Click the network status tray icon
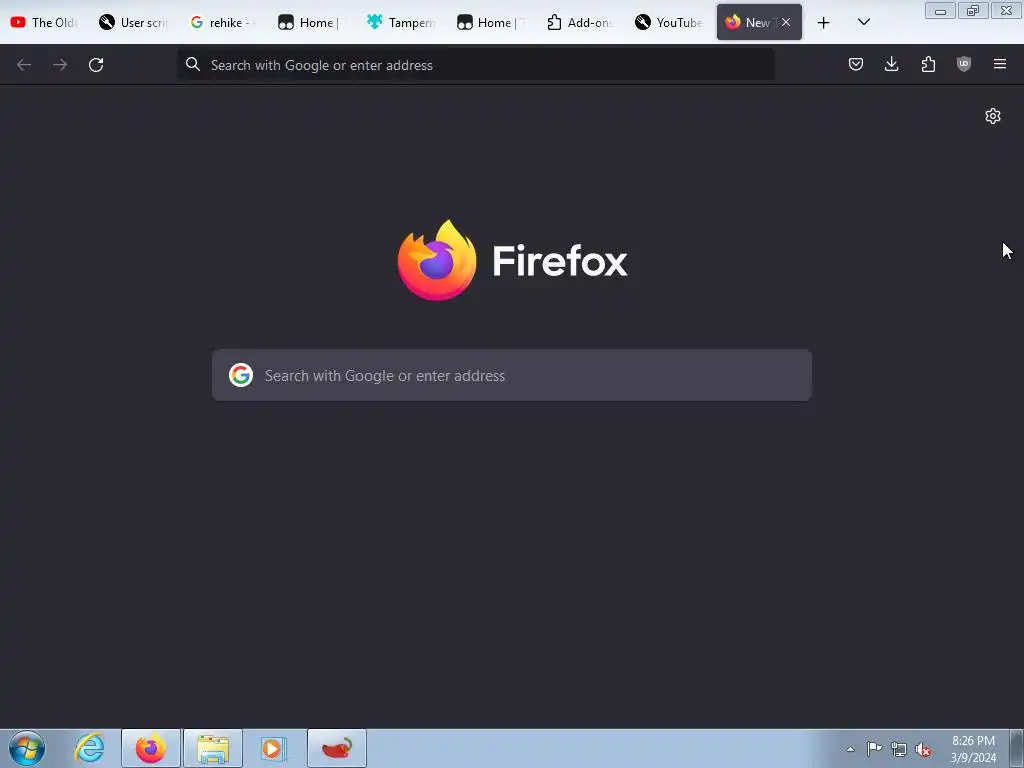The image size is (1024, 768). pos(899,749)
